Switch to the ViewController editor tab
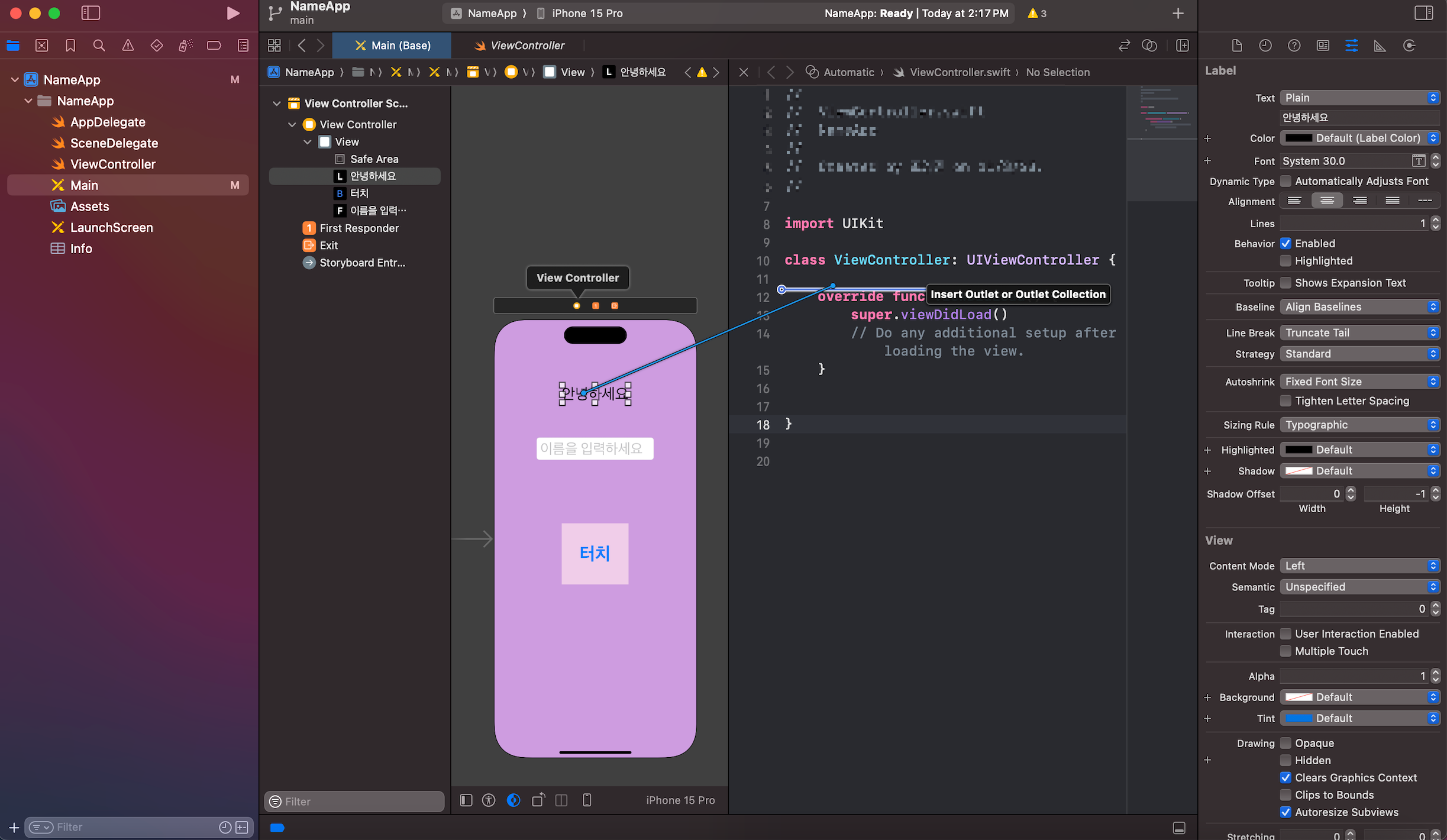The width and height of the screenshot is (1447, 840). [x=519, y=46]
